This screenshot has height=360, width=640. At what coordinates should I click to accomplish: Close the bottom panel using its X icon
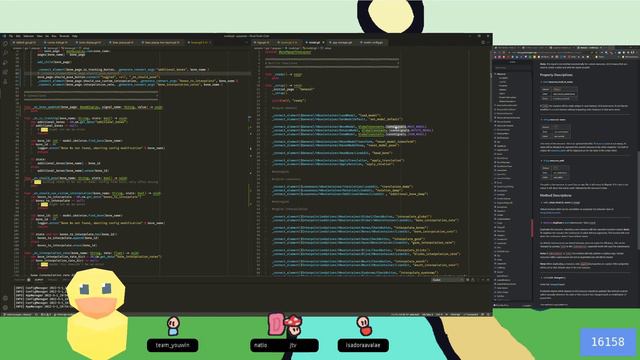coord(488,280)
